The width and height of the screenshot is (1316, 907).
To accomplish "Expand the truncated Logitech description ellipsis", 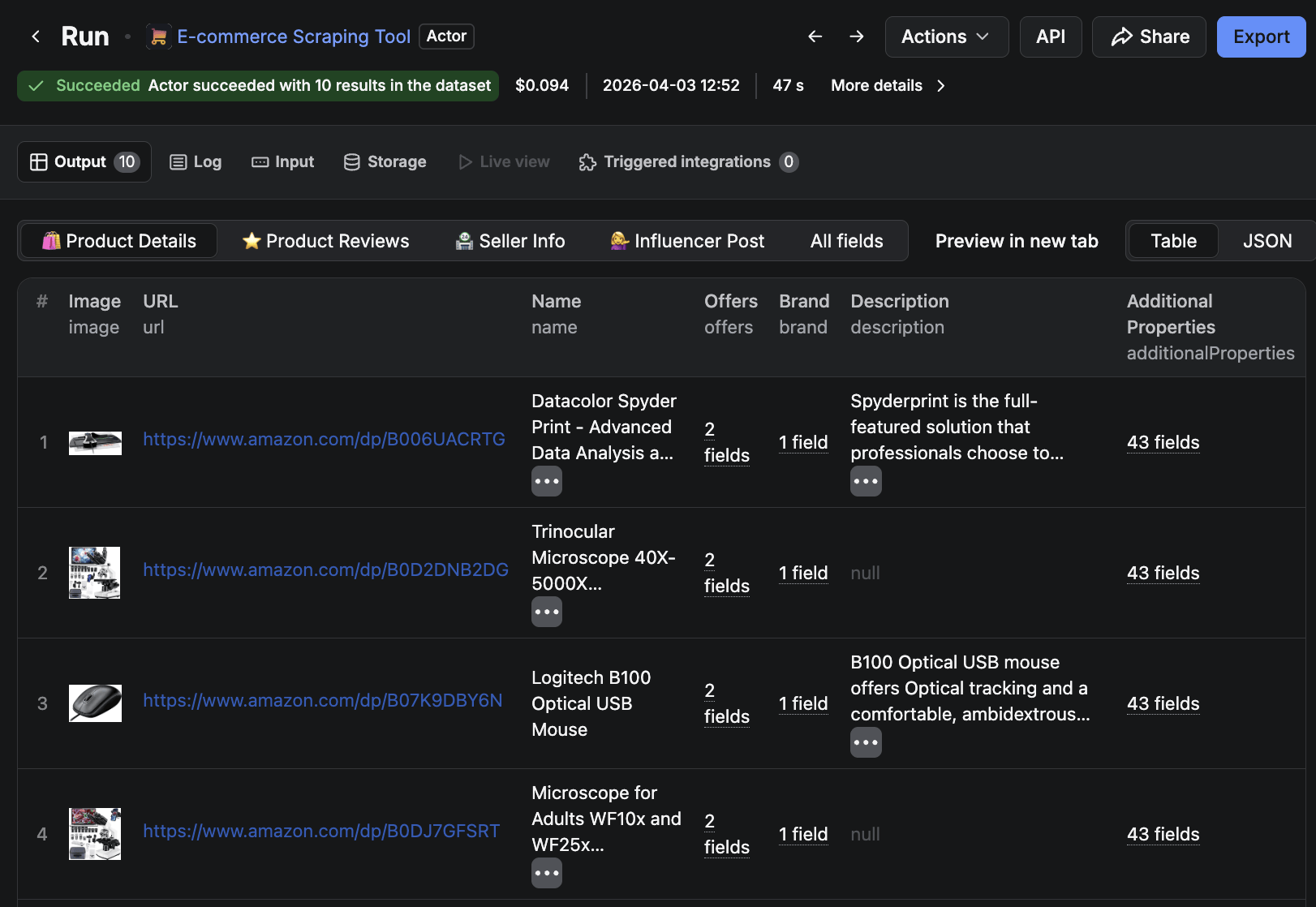I will (866, 742).
